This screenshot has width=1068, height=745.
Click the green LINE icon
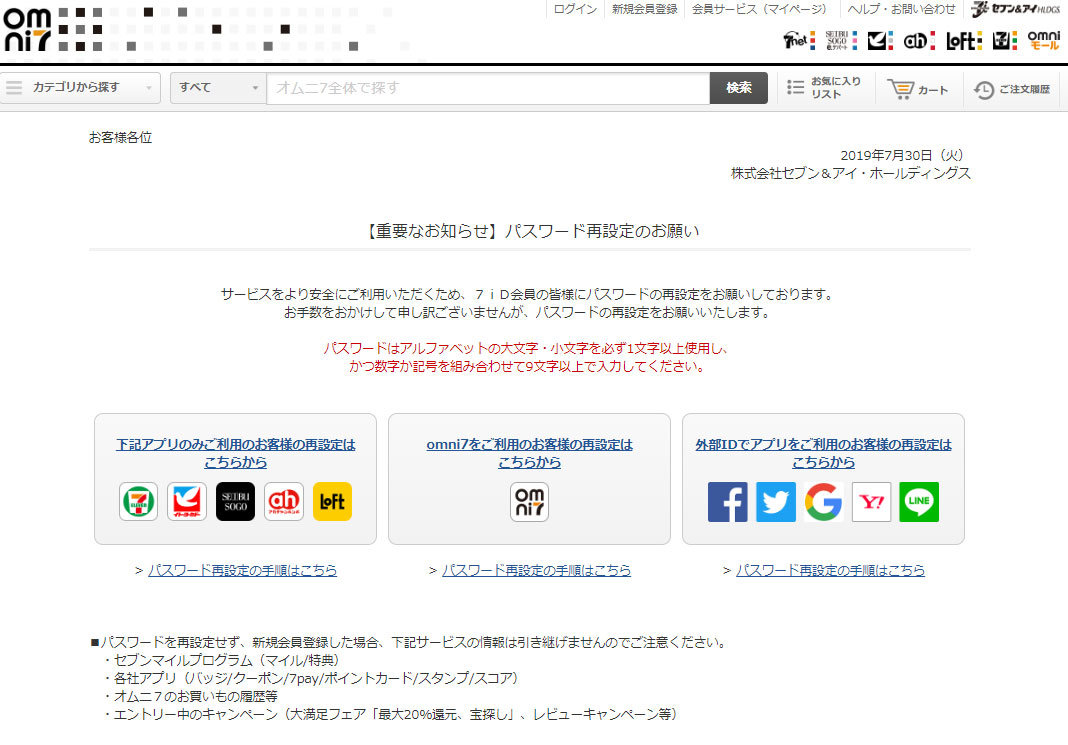pos(919,502)
